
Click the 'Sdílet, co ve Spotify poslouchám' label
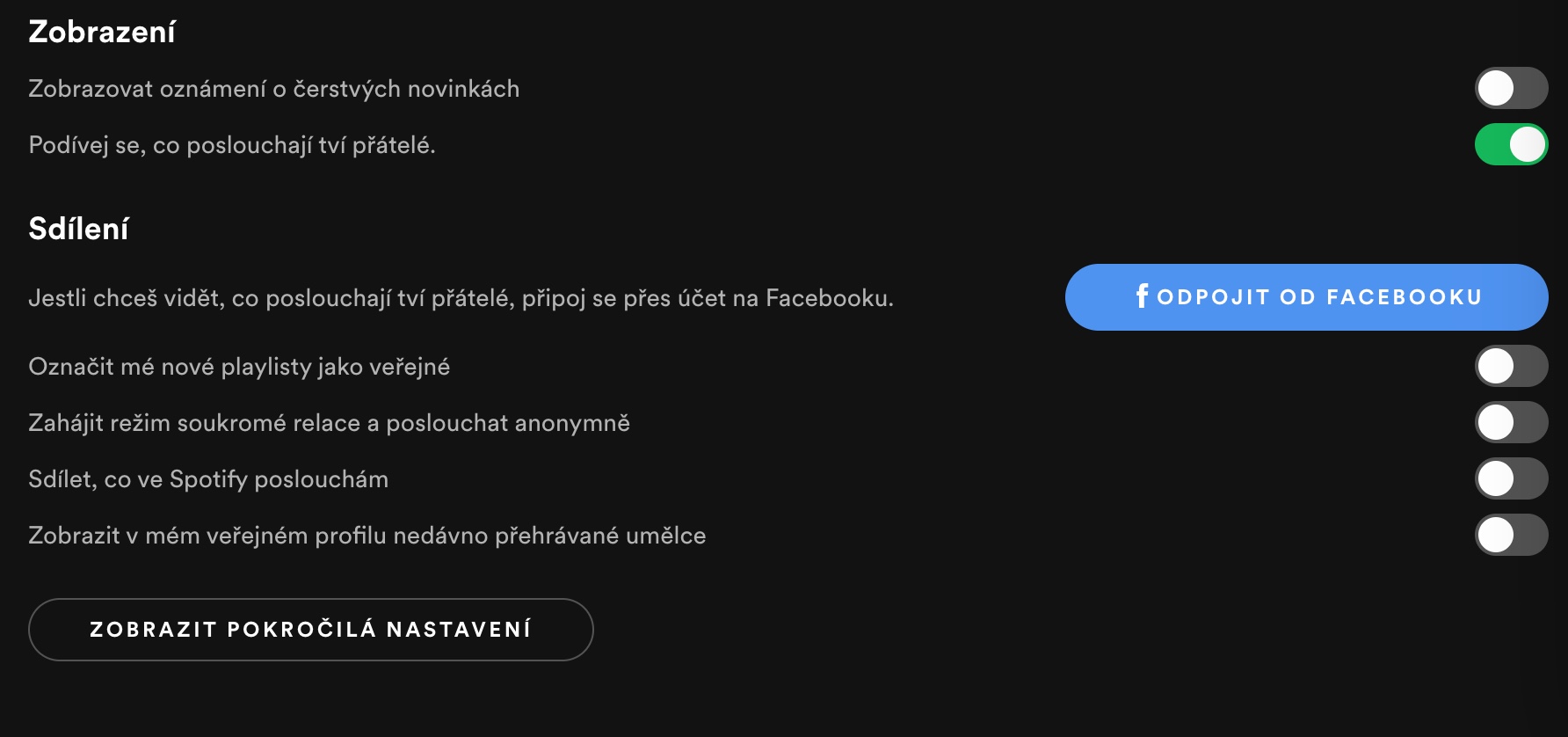pos(208,479)
